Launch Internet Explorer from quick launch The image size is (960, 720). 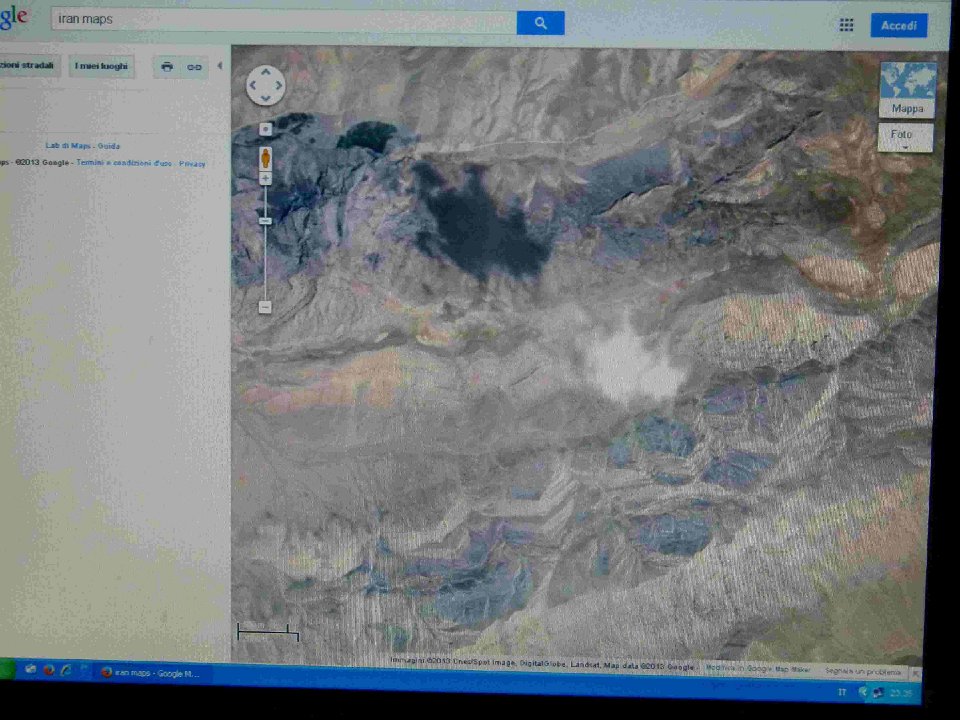click(x=66, y=670)
